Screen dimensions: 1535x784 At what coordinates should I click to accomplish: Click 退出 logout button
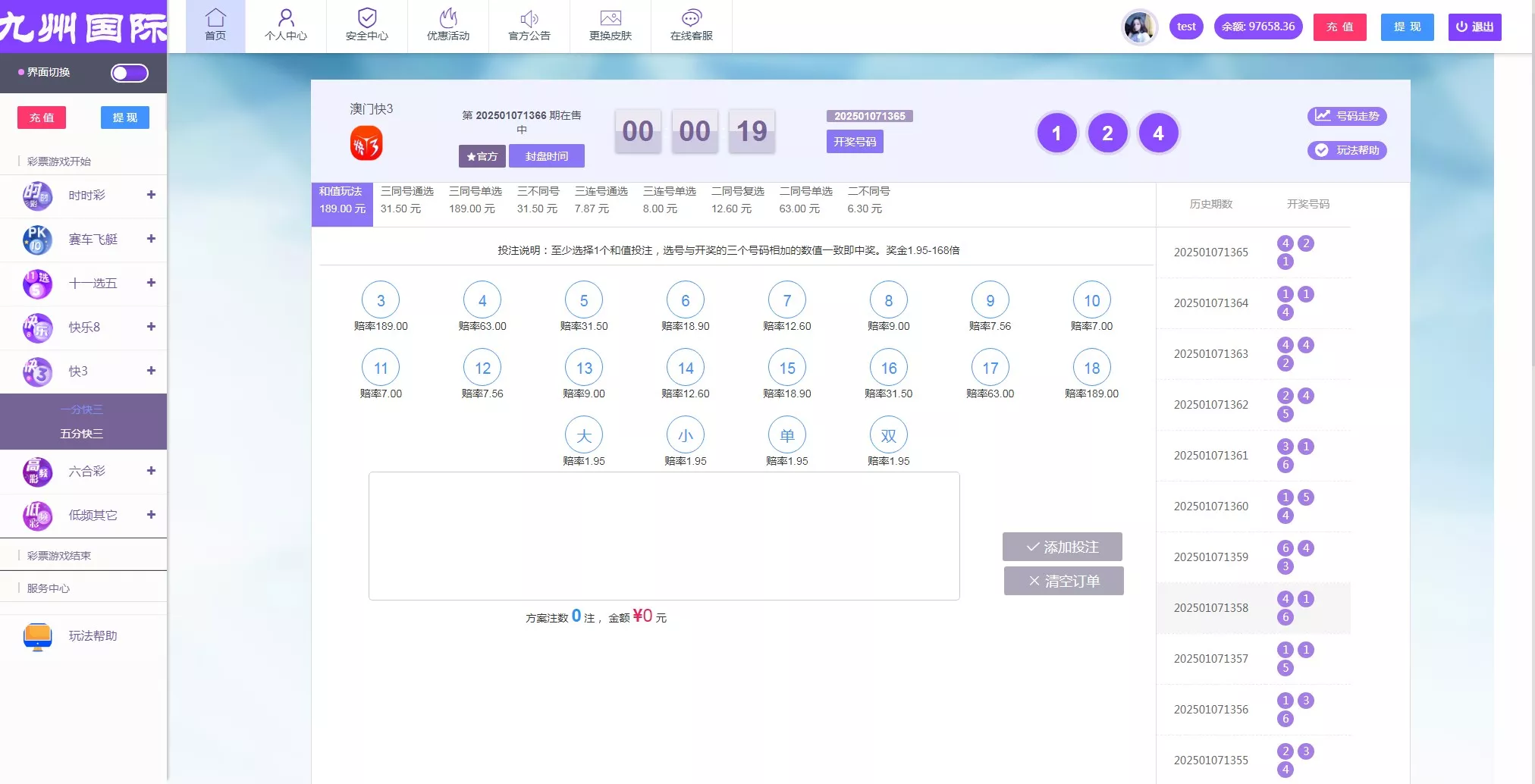1474,27
